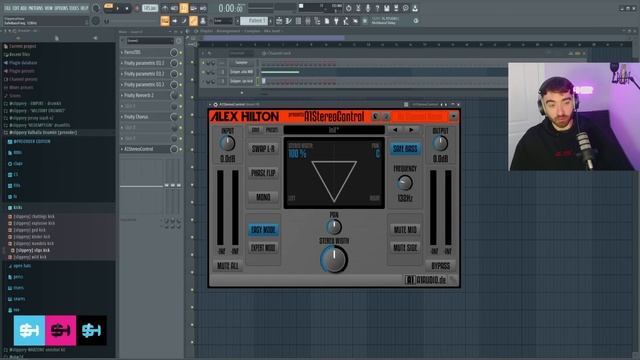This screenshot has width=640, height=360.
Task: Open the Help menu
Action: pyautogui.click(x=84, y=8)
